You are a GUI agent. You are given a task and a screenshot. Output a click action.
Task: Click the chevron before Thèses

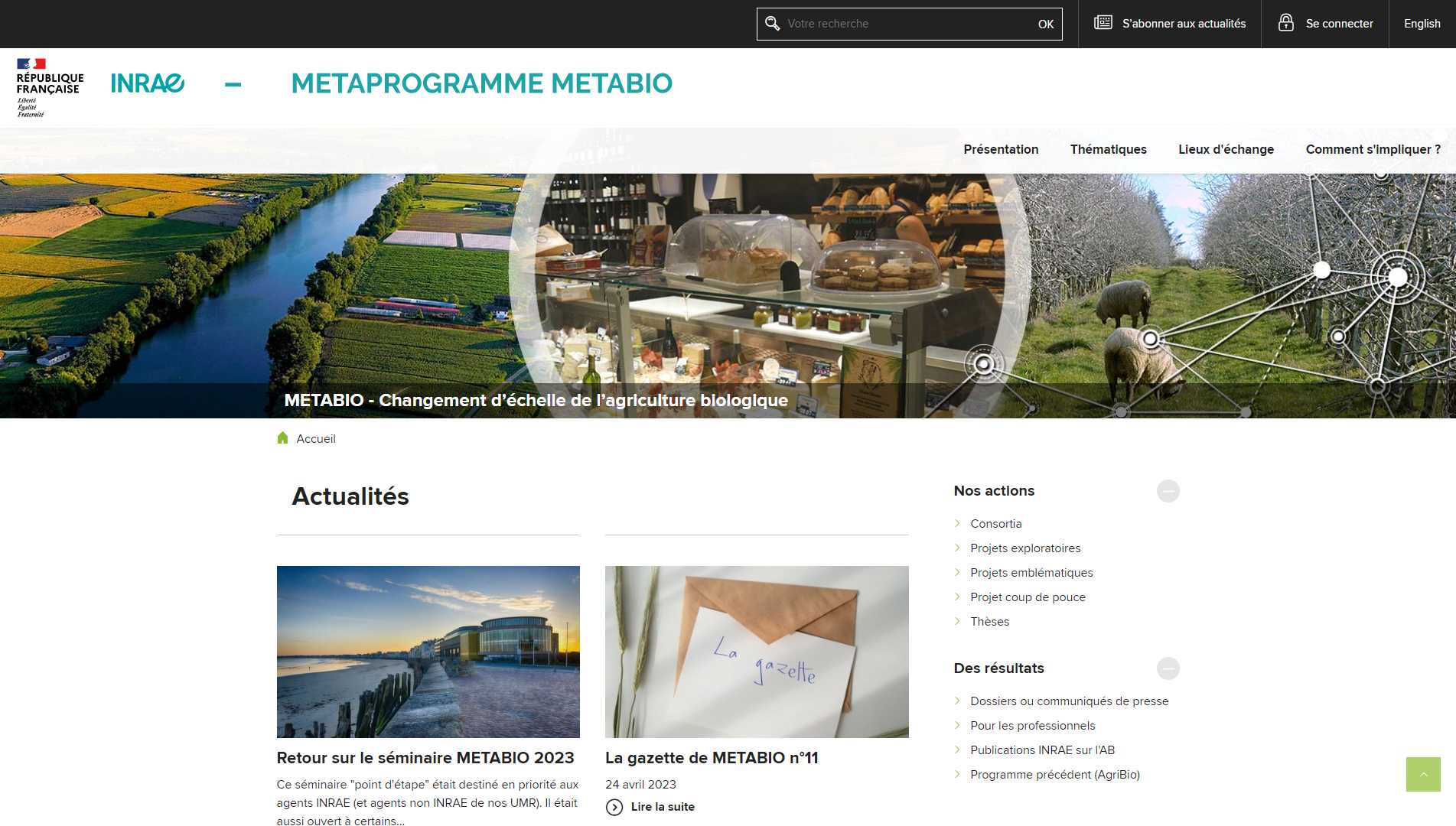[957, 621]
